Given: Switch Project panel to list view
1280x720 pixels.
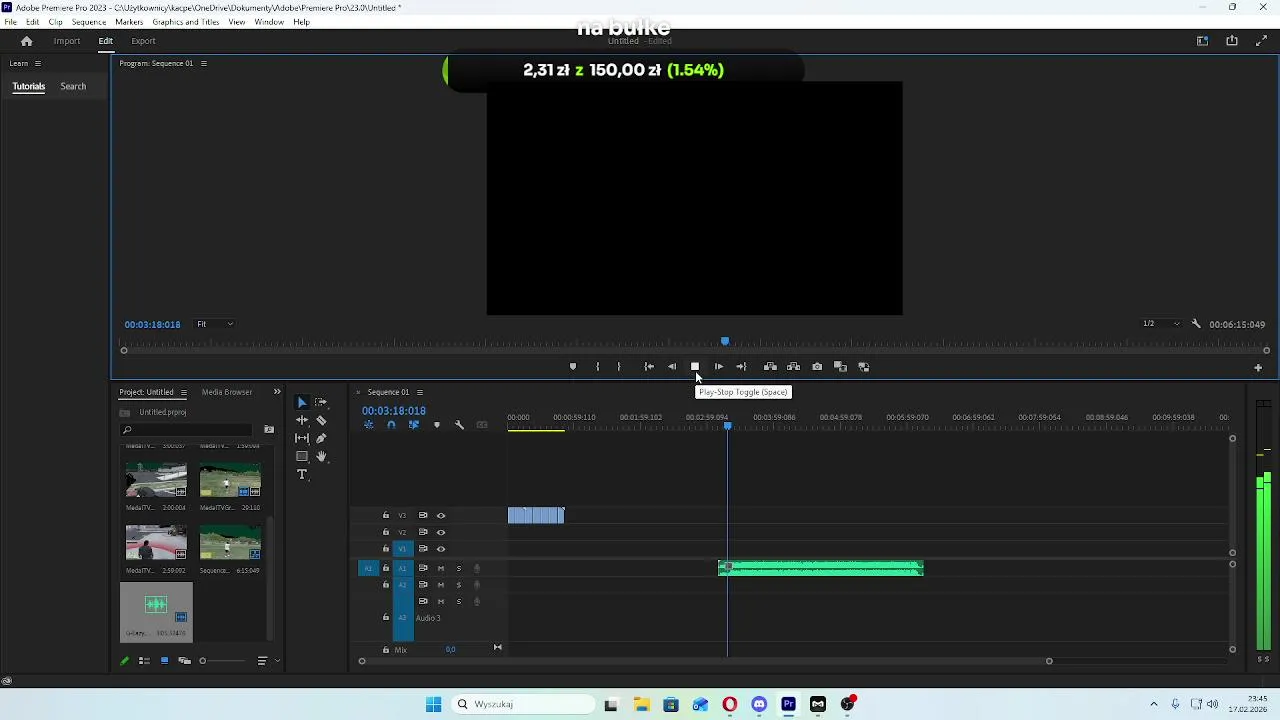Looking at the screenshot, I should 144,661.
